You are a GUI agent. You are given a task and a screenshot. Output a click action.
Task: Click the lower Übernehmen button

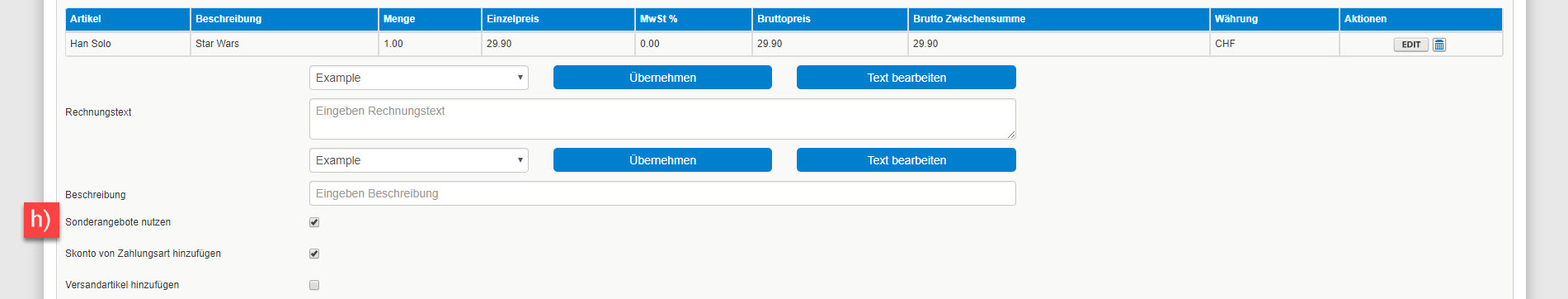[x=662, y=160]
